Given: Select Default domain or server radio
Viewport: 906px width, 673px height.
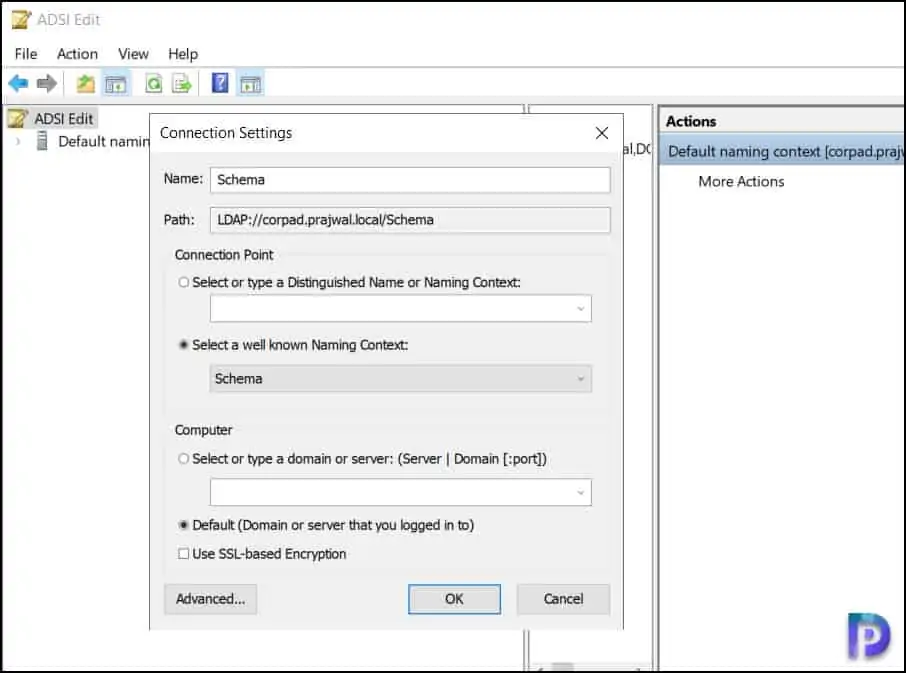Looking at the screenshot, I should 183,525.
